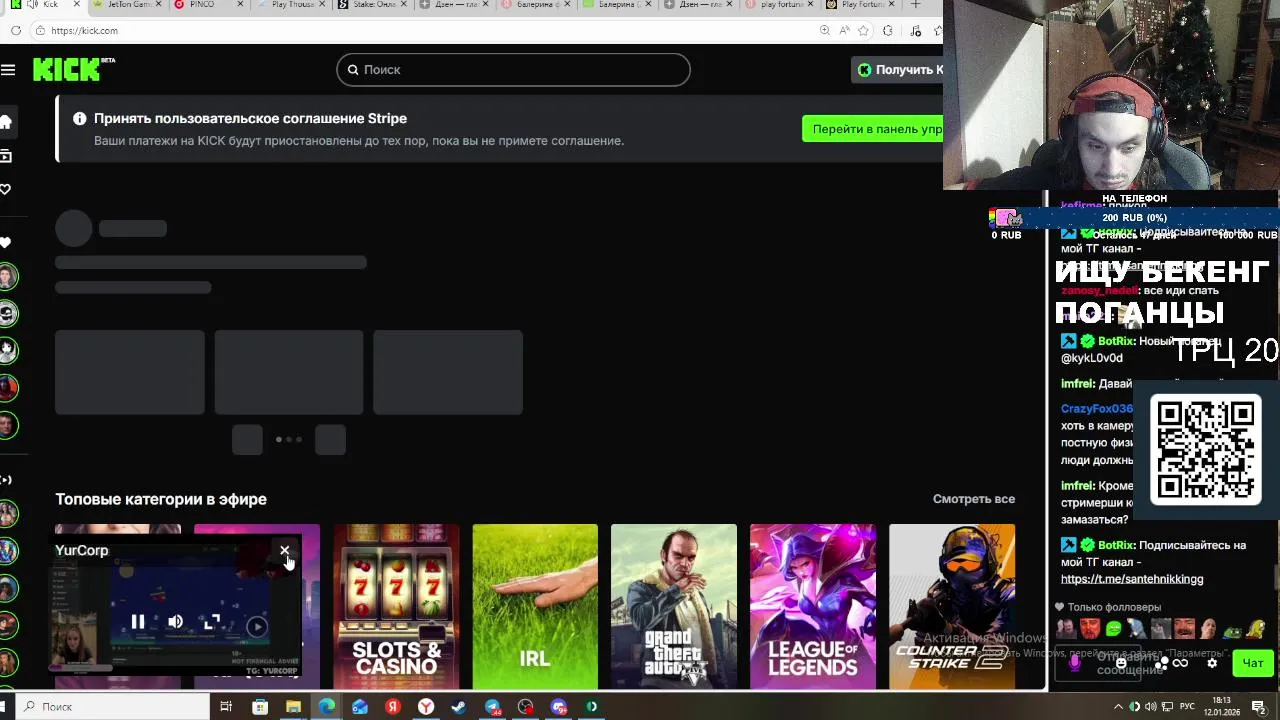Switch to the Stake browser tab
The image size is (1280, 720).
coord(372,5)
